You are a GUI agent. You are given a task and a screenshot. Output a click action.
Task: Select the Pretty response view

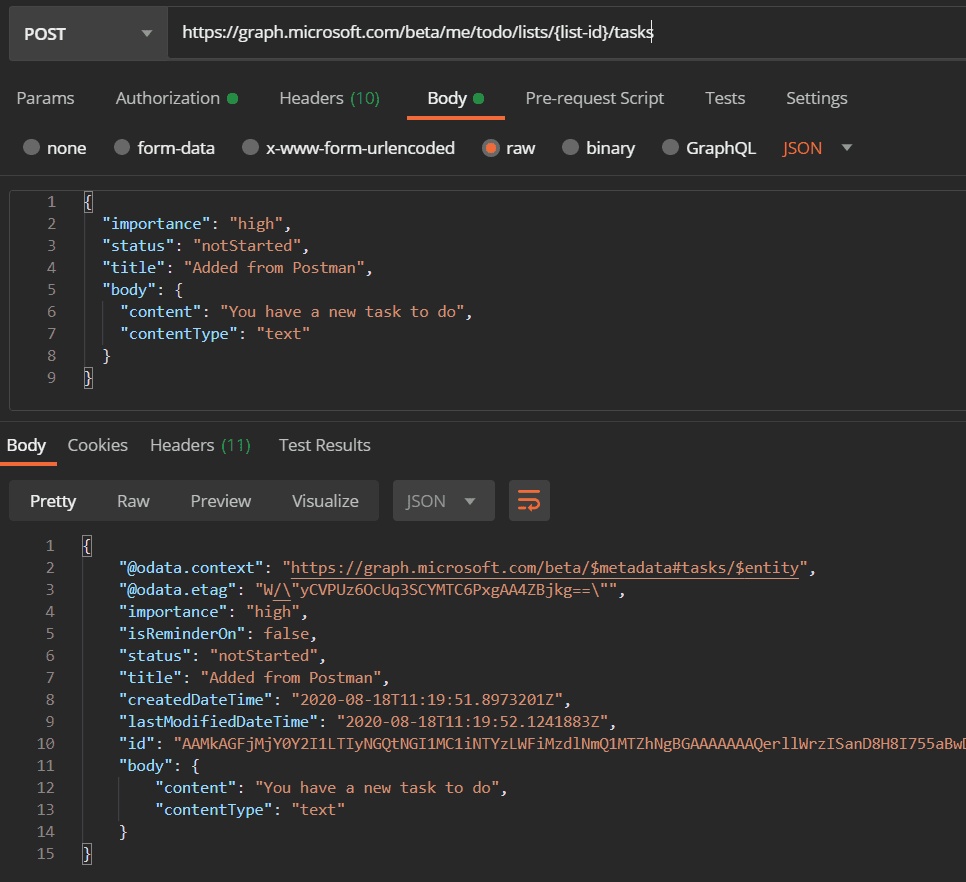pos(53,501)
